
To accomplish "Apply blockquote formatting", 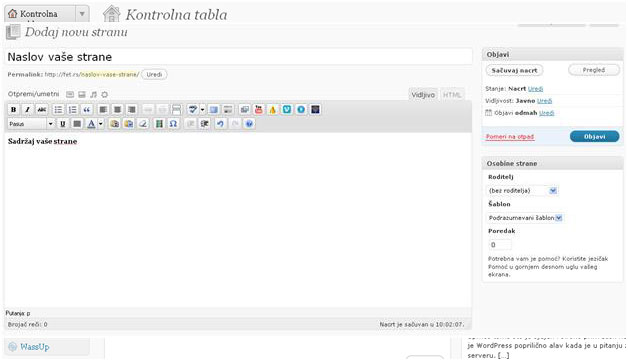I will pyautogui.click(x=87, y=109).
